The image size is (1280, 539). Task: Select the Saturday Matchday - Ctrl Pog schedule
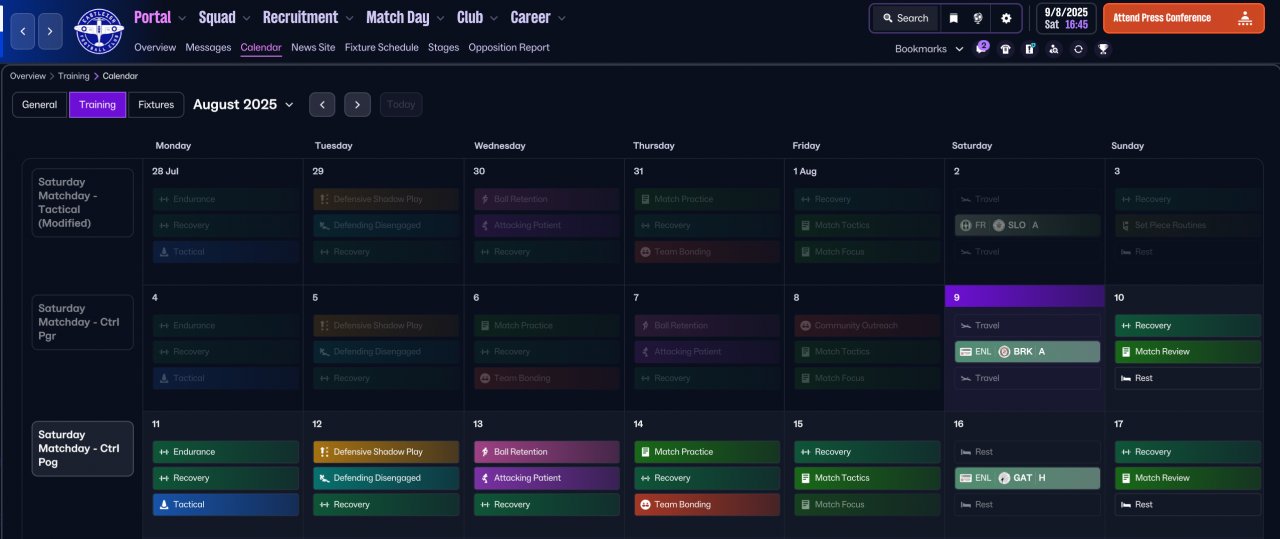(x=82, y=448)
